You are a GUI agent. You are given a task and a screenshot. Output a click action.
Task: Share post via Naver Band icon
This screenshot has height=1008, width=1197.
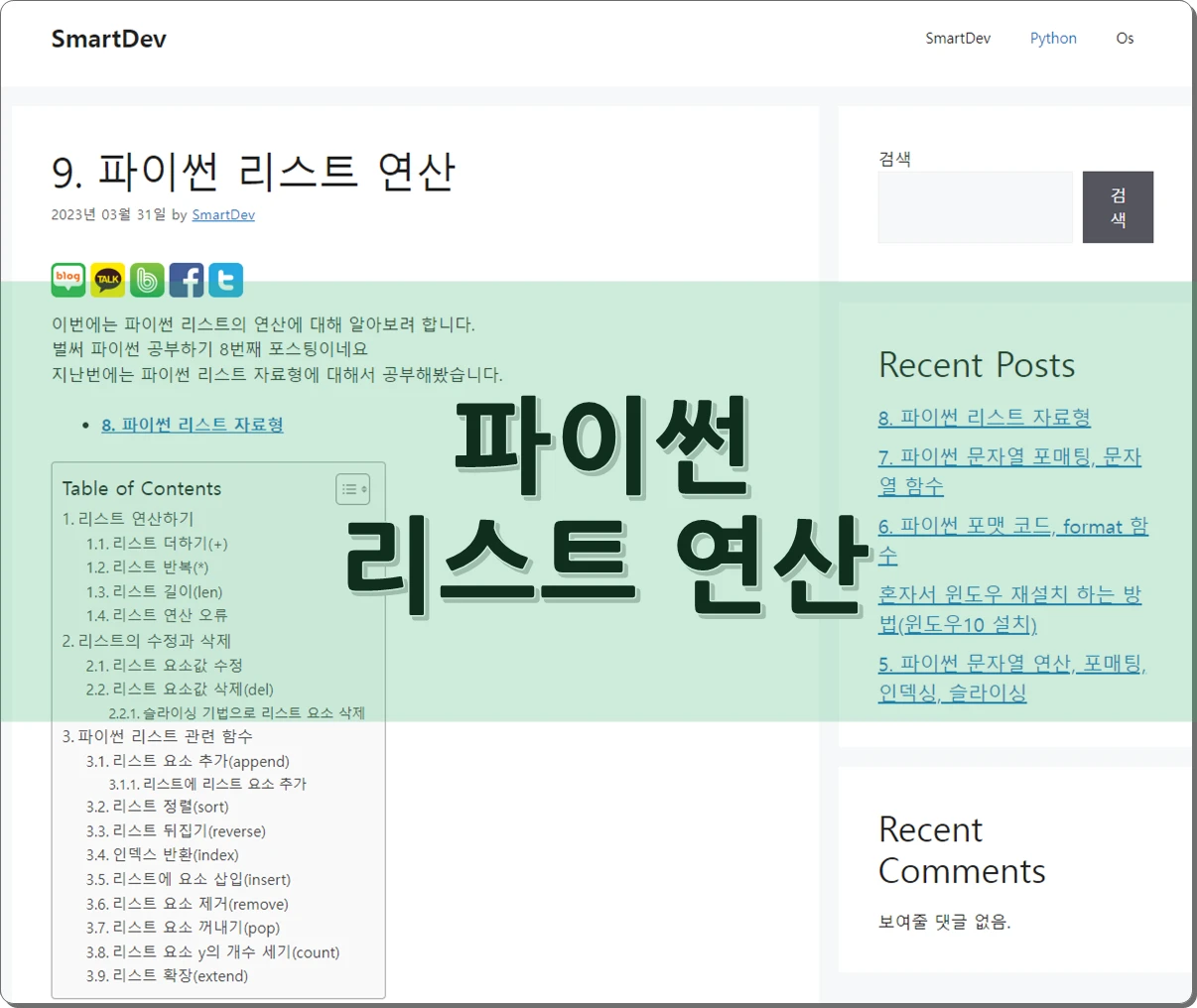(x=147, y=280)
